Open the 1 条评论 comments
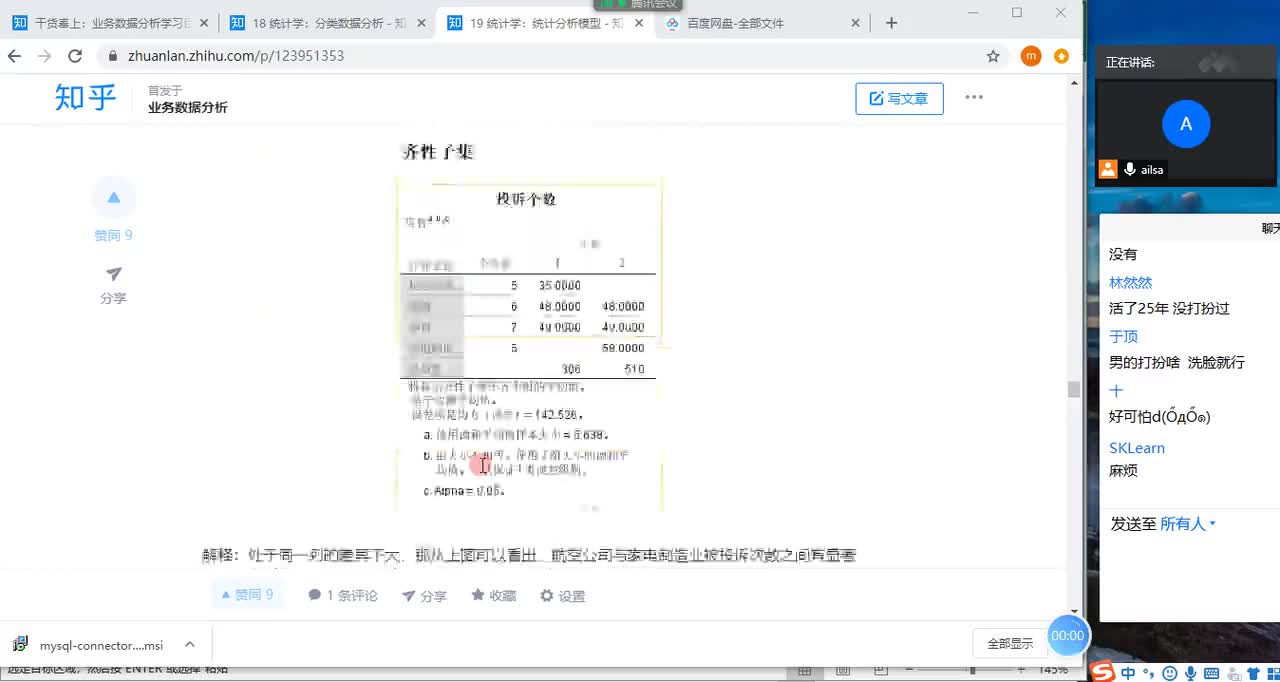 pyautogui.click(x=343, y=595)
